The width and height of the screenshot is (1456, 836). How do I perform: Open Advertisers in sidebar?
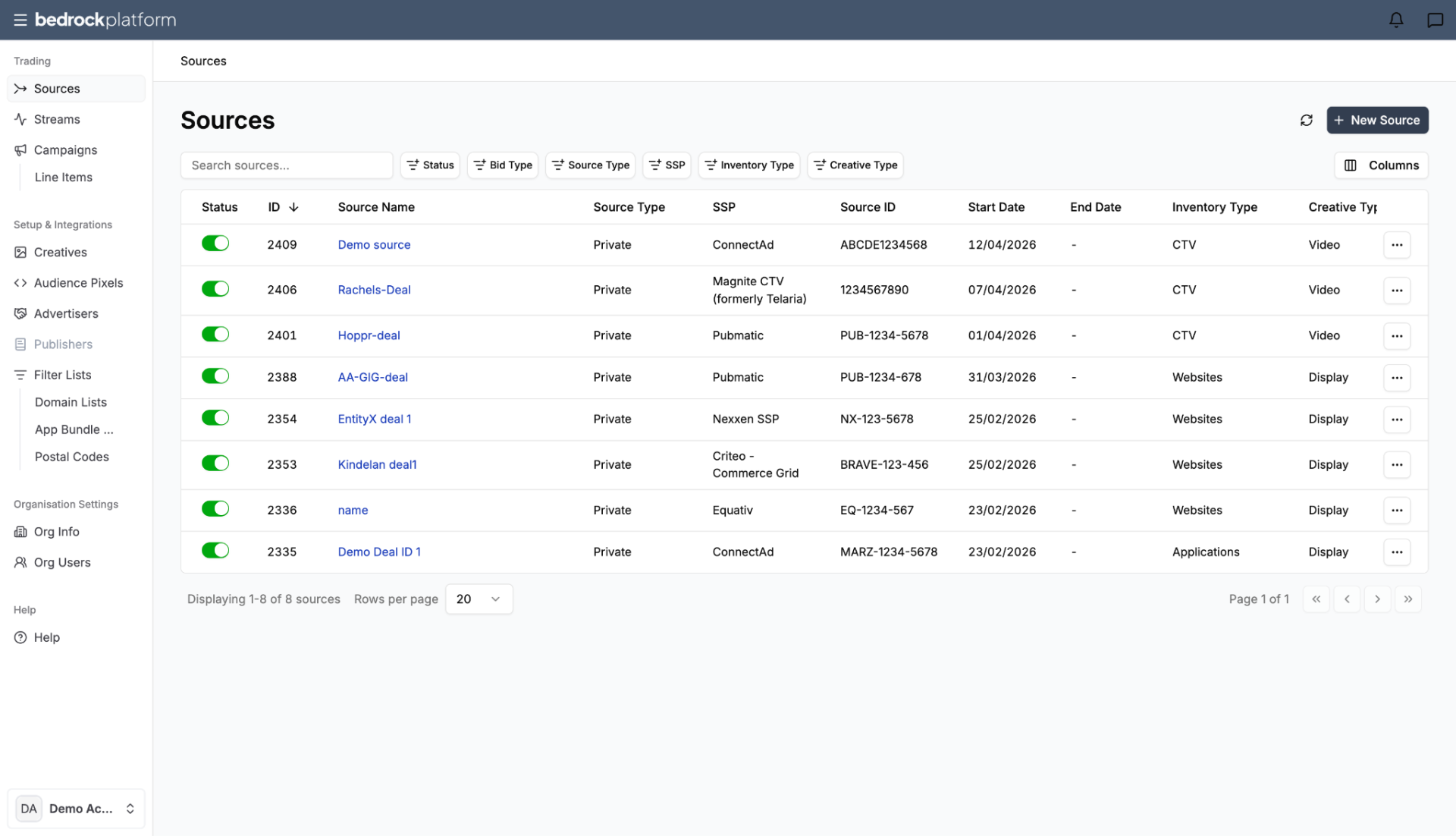[x=76, y=313]
